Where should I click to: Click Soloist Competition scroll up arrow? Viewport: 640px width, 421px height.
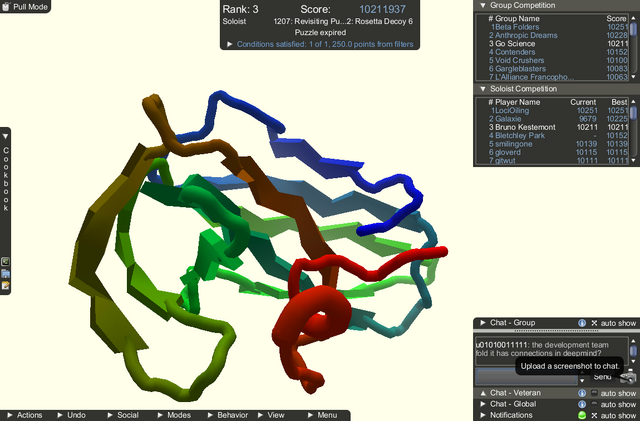pos(633,101)
